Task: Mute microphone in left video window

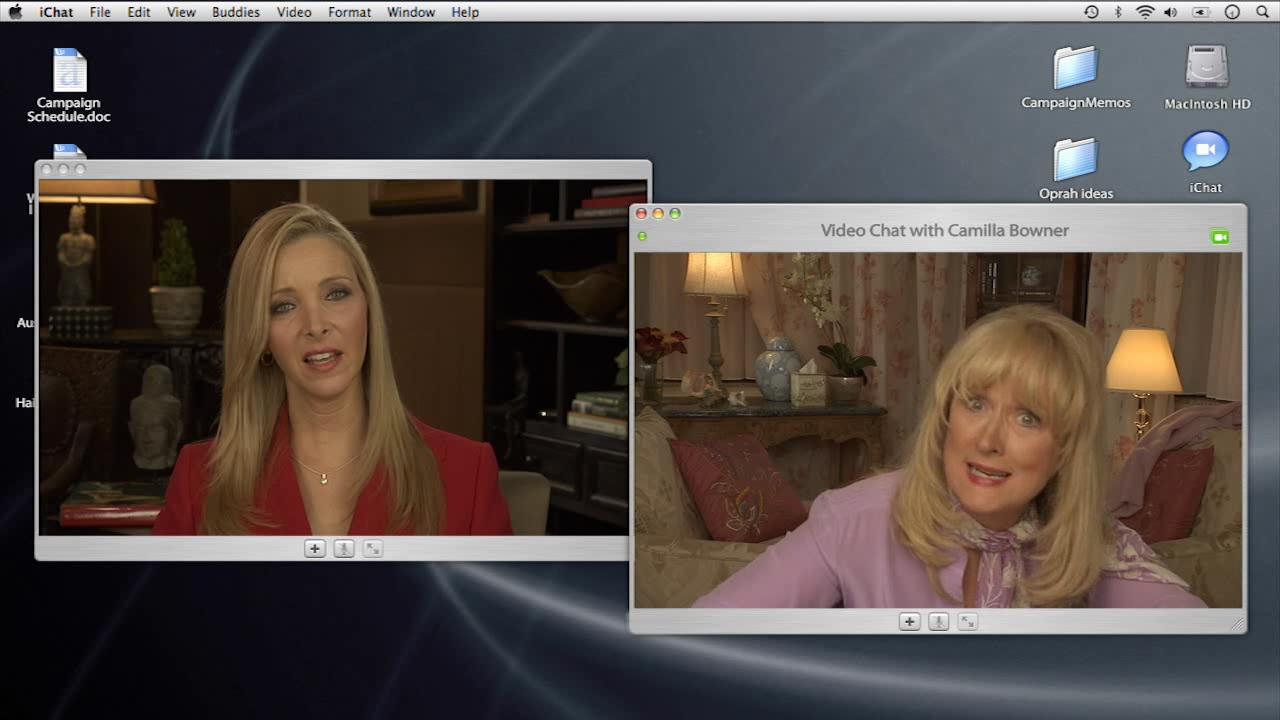Action: (343, 549)
